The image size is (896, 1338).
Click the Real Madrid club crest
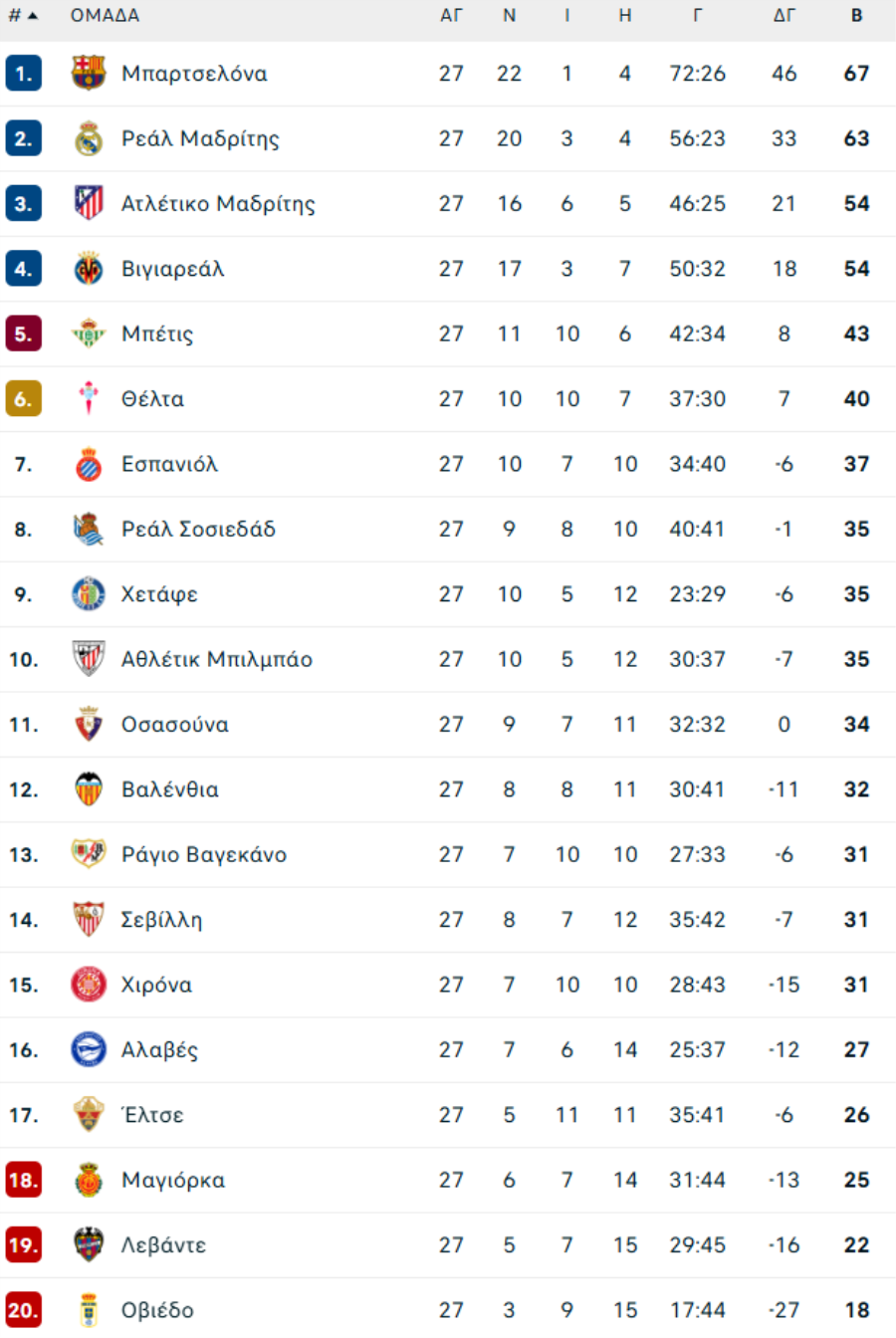(x=89, y=138)
